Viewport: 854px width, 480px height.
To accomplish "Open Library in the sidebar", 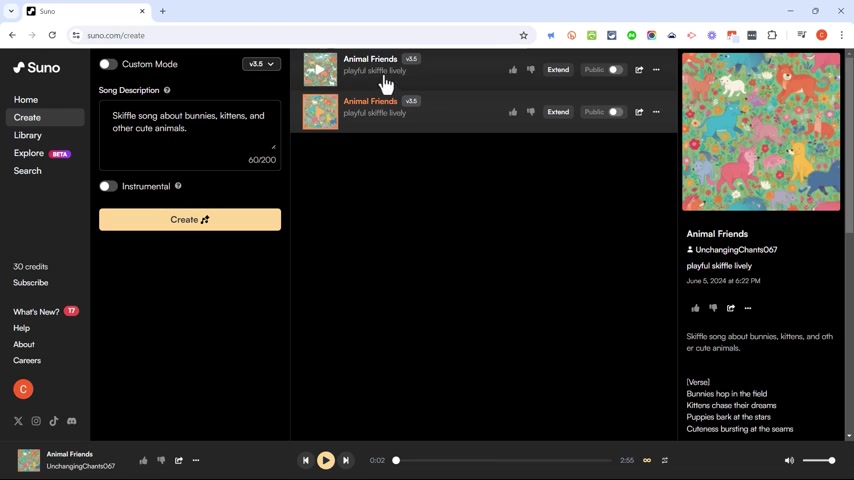I will 28,135.
